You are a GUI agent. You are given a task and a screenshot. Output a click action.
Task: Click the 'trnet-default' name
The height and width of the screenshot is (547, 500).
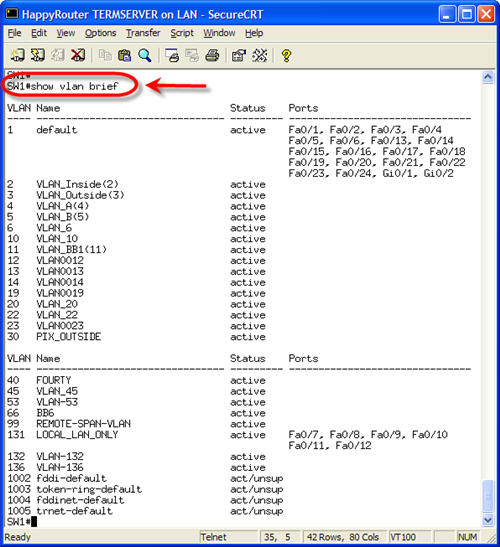pyautogui.click(x=74, y=511)
